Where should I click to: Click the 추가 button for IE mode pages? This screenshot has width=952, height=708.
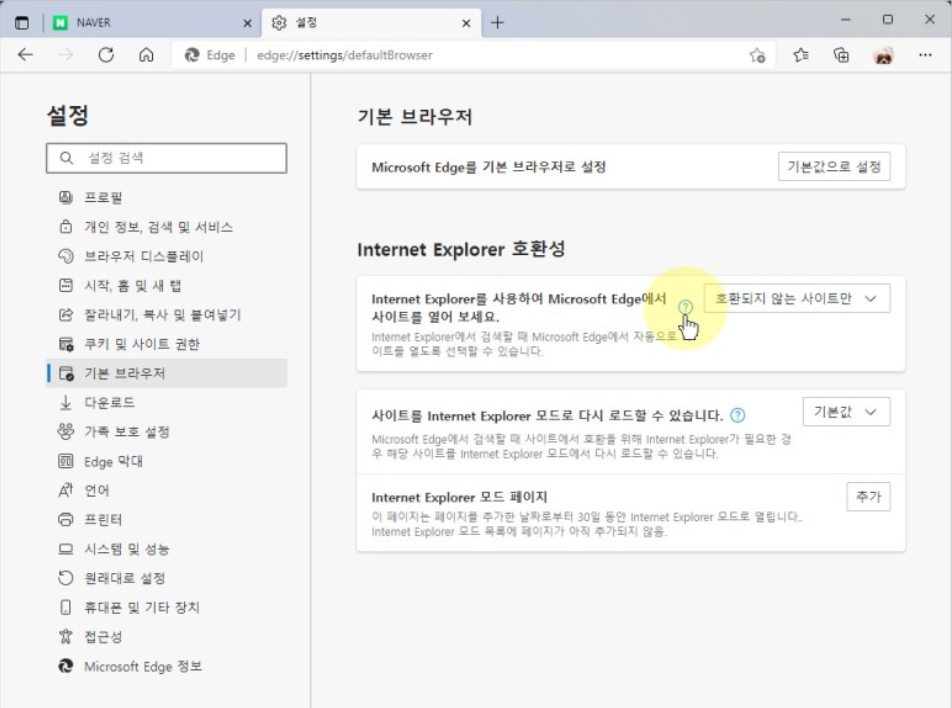[x=868, y=497]
